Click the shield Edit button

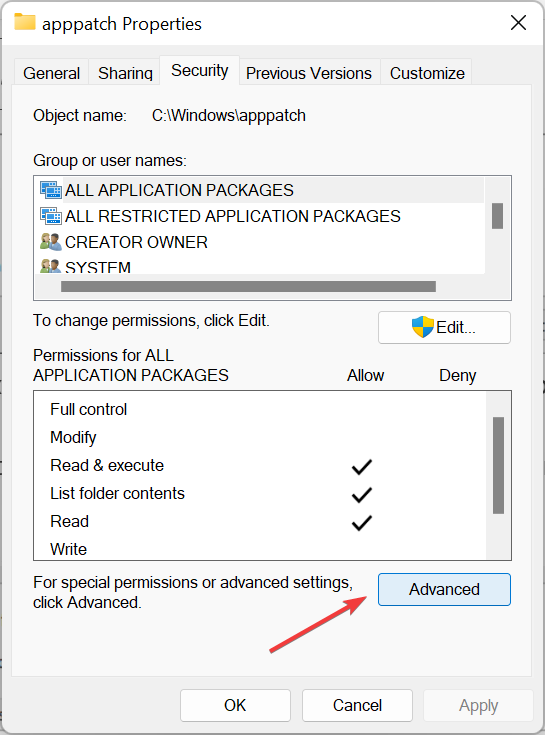click(444, 327)
